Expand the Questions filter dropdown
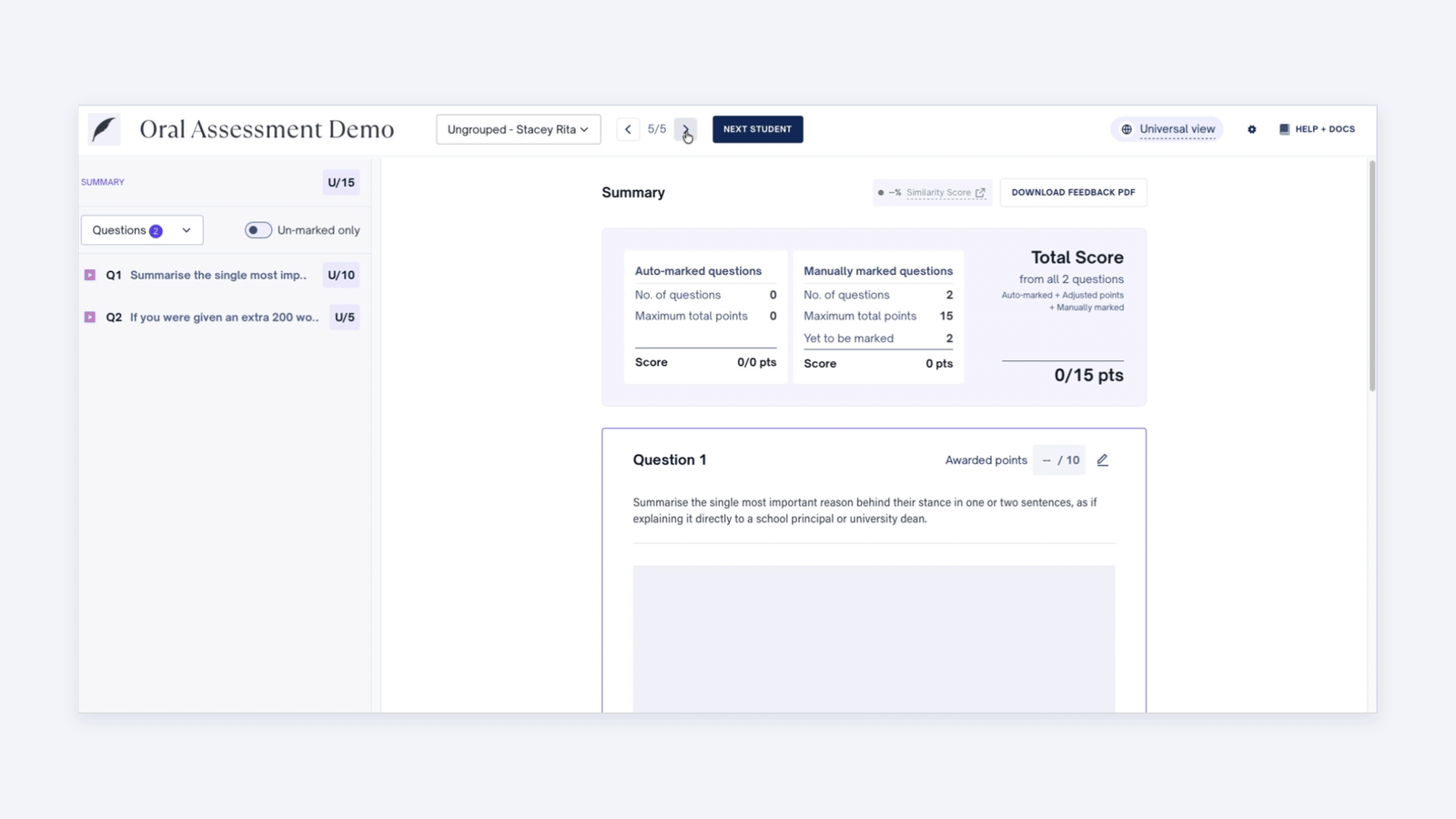This screenshot has height=819, width=1456. tap(142, 230)
